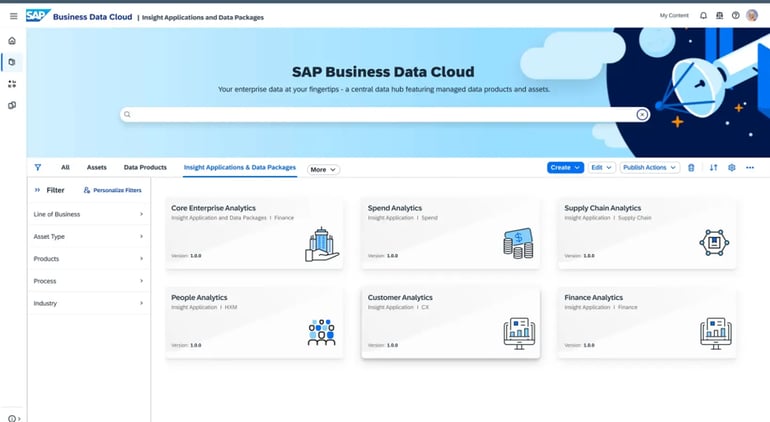Click the Business Data Cloud header title
The width and height of the screenshot is (770, 422).
click(92, 17)
